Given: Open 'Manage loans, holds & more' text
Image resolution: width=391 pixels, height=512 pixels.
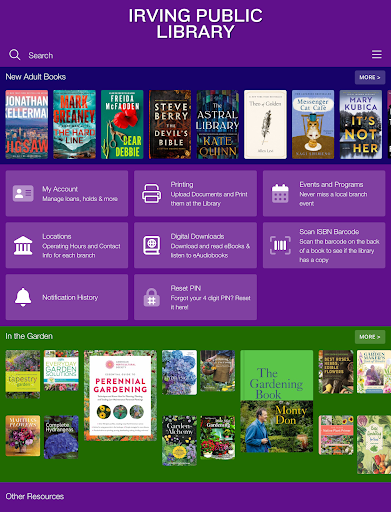Looking at the screenshot, I should [80, 199].
